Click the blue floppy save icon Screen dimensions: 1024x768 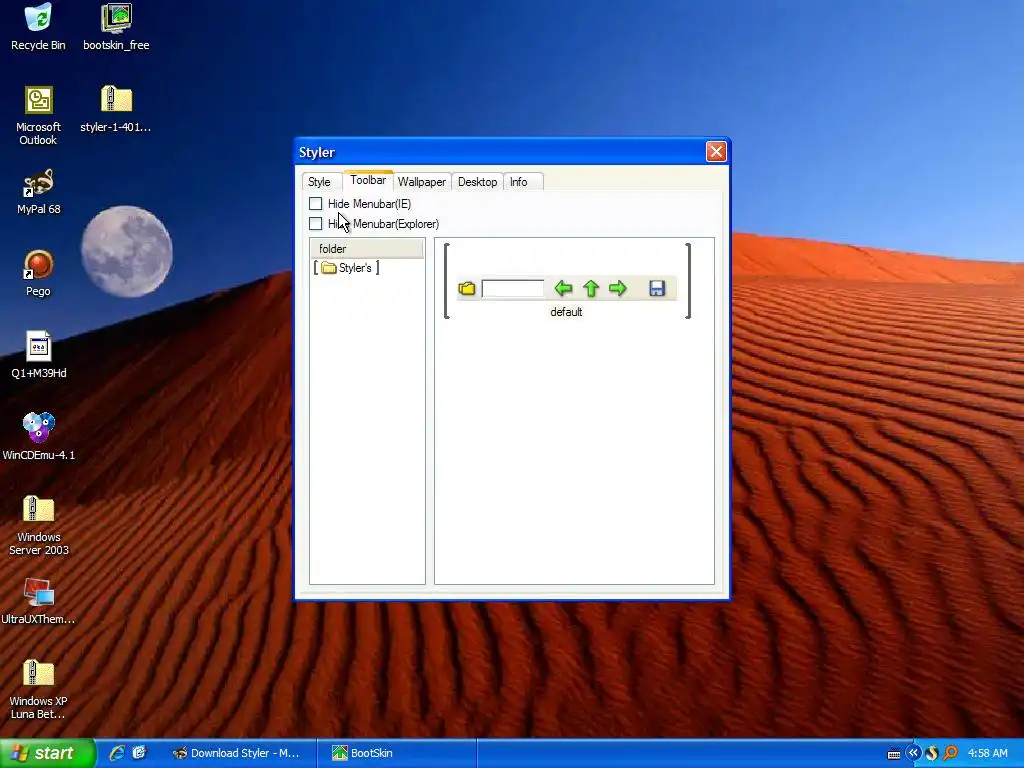(657, 289)
